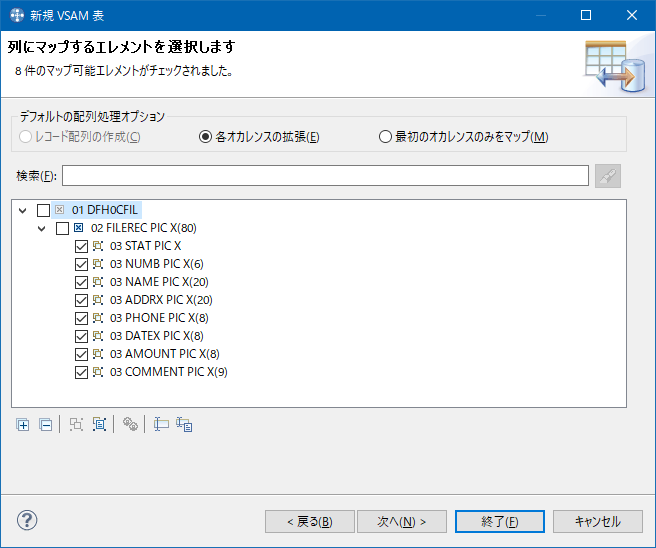Click the element icon beside 03 ADDRX
Screen dimensions: 656x548
[x=98, y=300]
